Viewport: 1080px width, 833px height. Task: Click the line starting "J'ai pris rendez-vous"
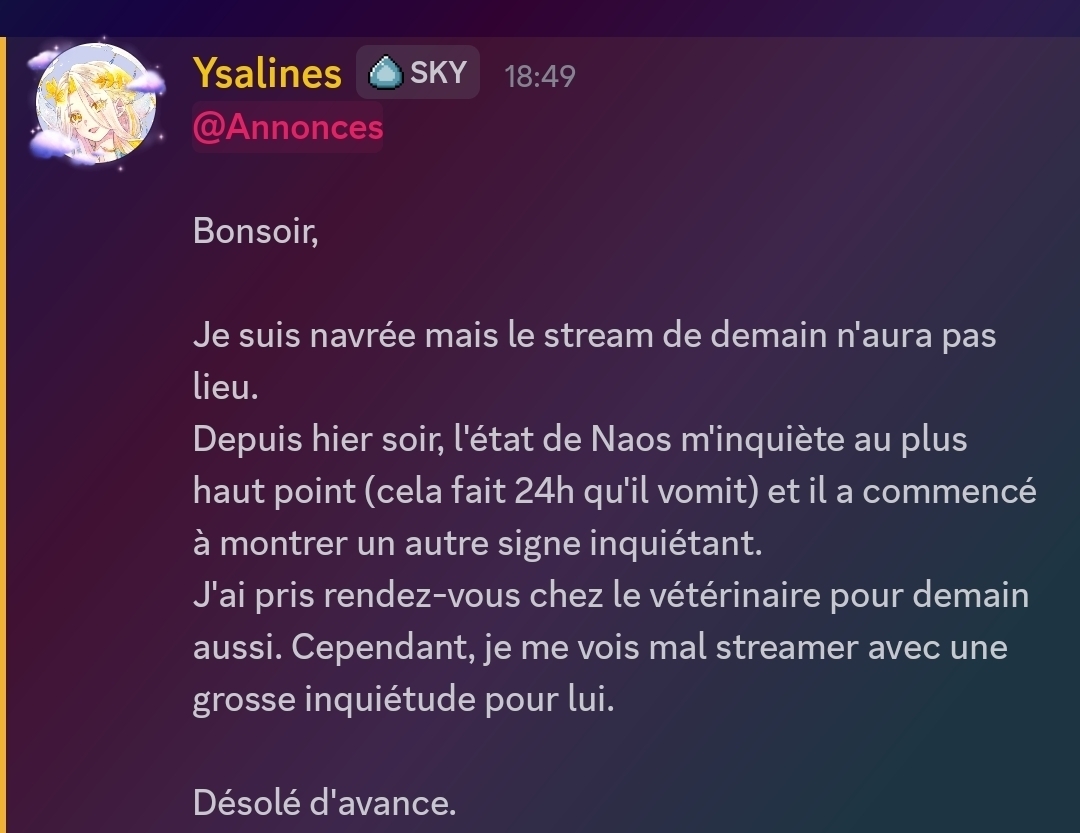pos(610,595)
